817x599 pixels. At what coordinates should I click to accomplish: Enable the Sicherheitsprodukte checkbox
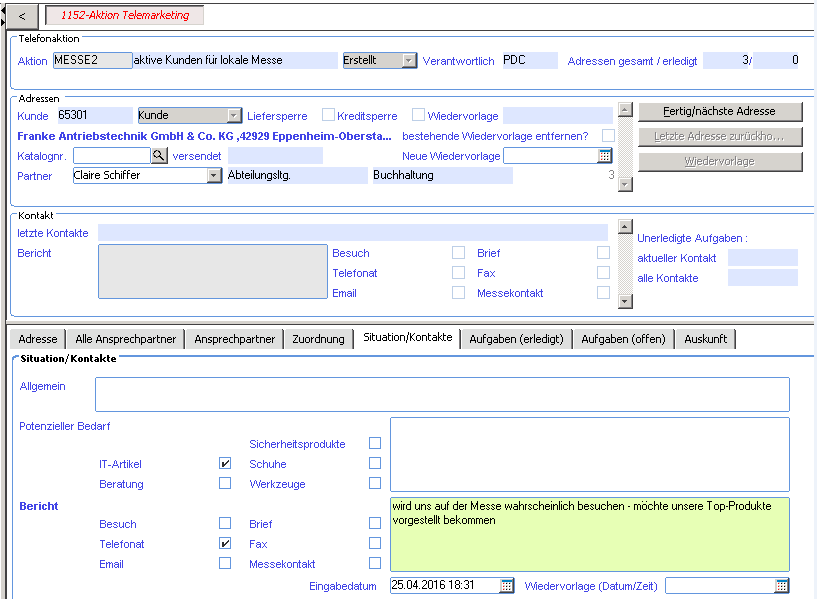(375, 443)
